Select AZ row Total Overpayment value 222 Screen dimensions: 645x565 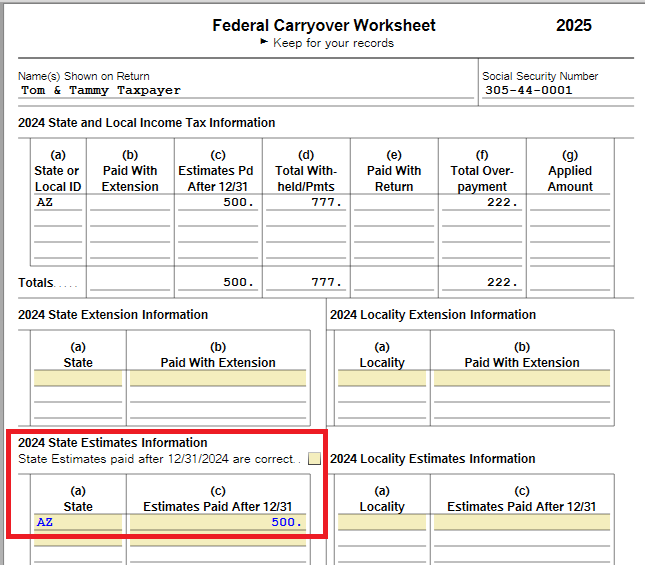coord(482,202)
